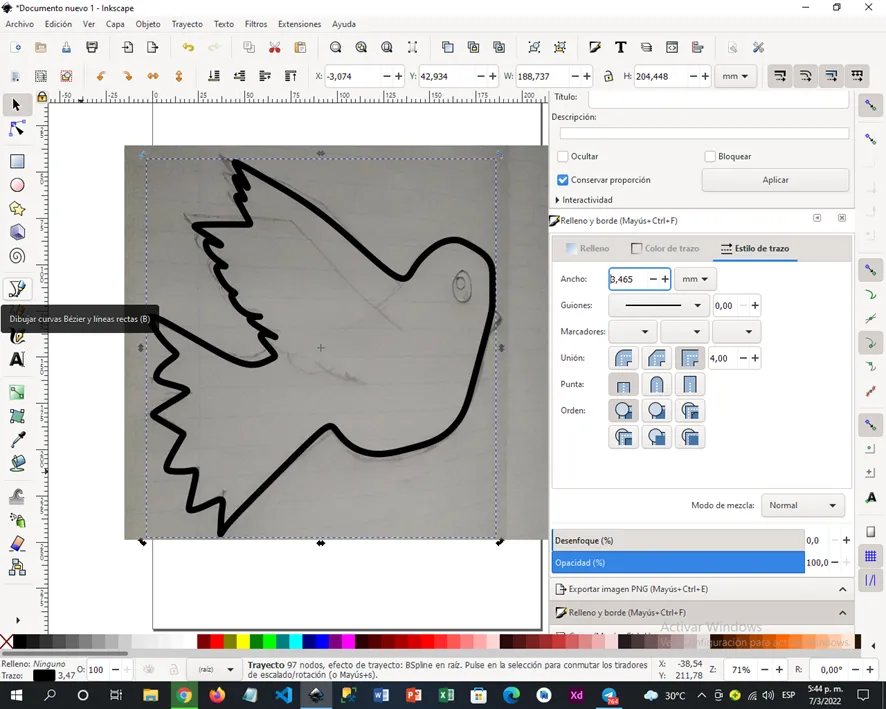Image resolution: width=886 pixels, height=709 pixels.
Task: Pick the yellow swatch in color palette
Action: click(243, 641)
